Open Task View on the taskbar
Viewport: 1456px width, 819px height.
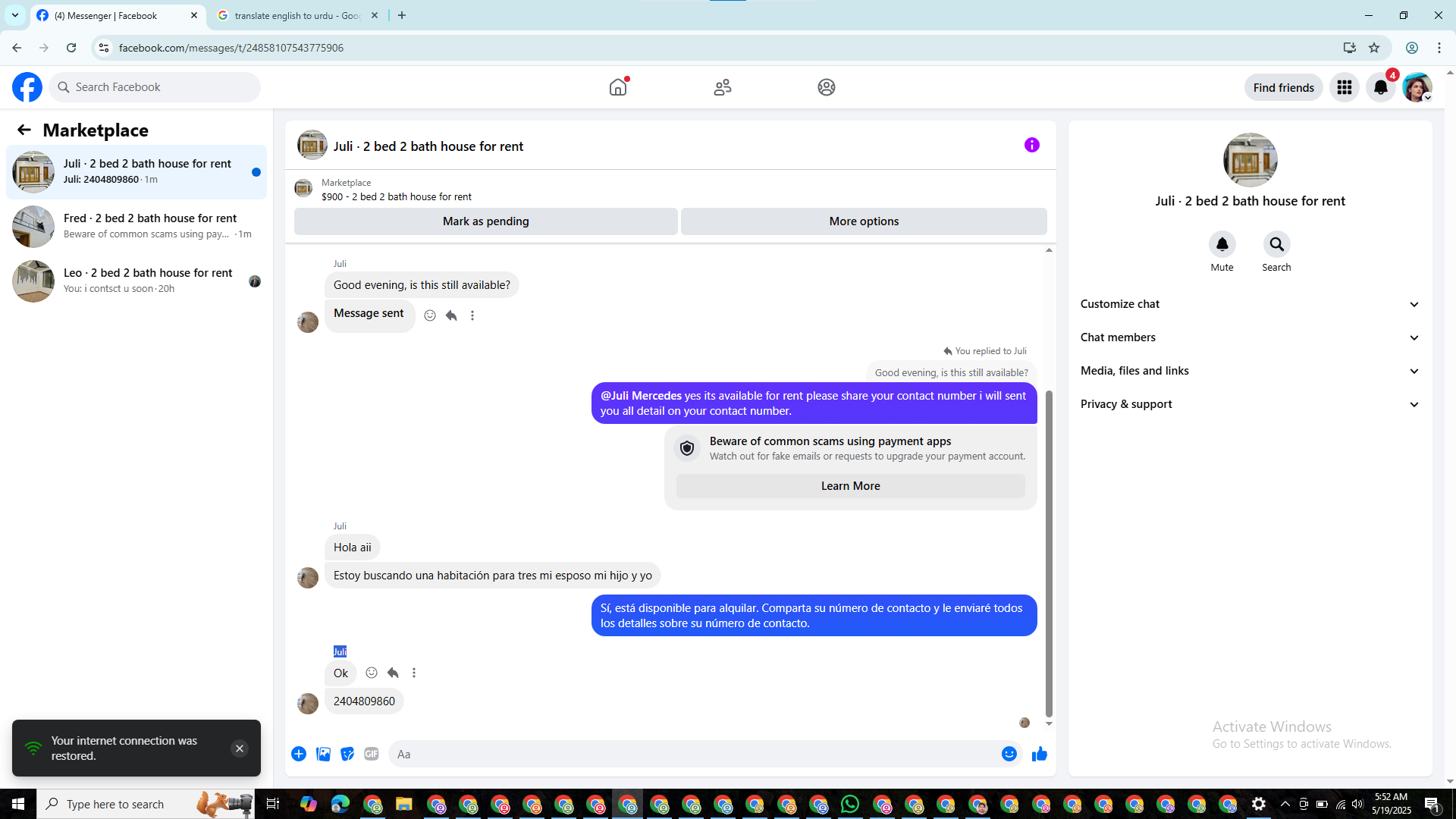coord(273,804)
